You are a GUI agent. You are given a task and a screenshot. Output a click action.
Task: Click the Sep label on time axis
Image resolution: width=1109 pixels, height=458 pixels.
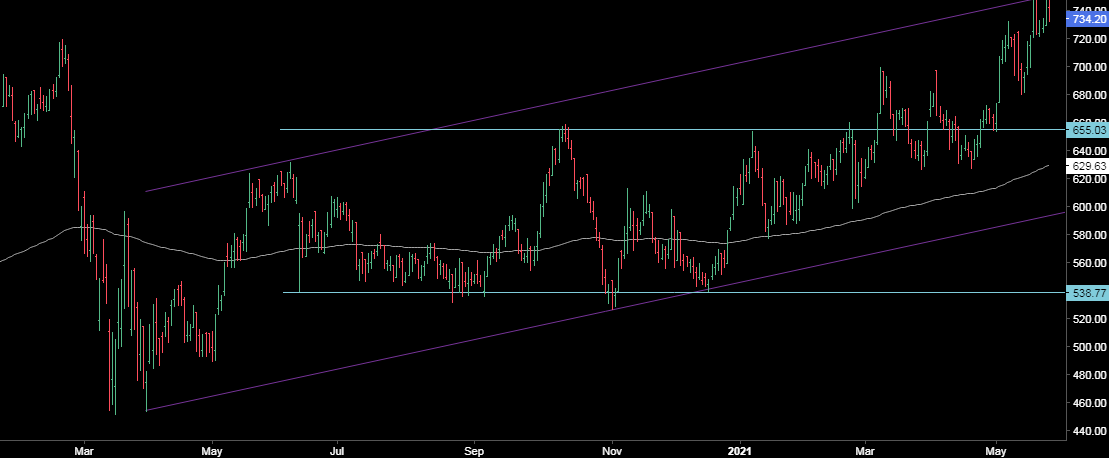475,450
